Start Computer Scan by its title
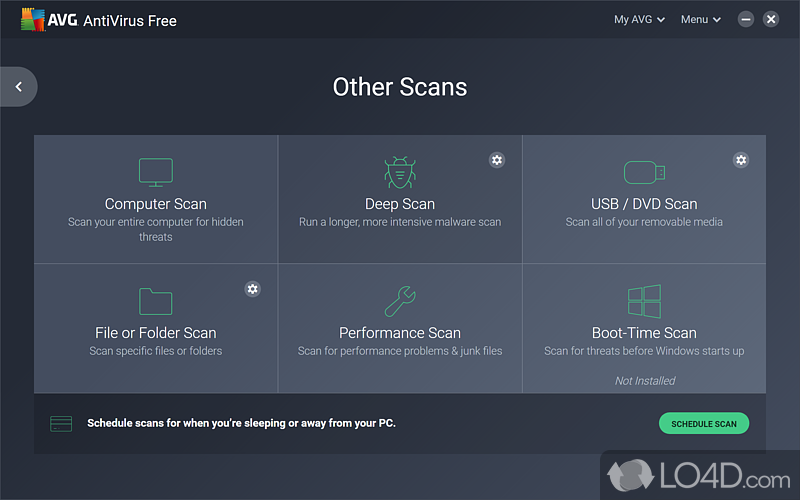Image resolution: width=800 pixels, height=500 pixels. pyautogui.click(x=156, y=204)
